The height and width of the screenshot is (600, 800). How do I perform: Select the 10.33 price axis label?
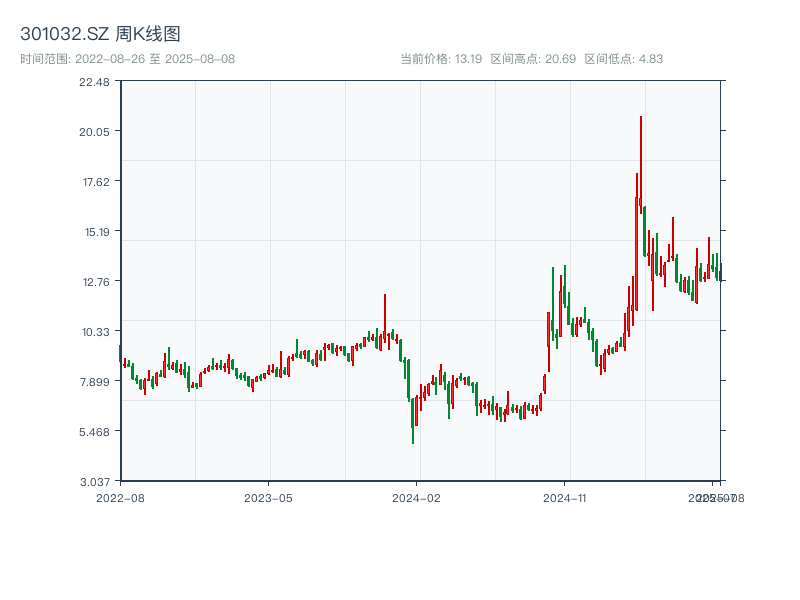(94, 332)
